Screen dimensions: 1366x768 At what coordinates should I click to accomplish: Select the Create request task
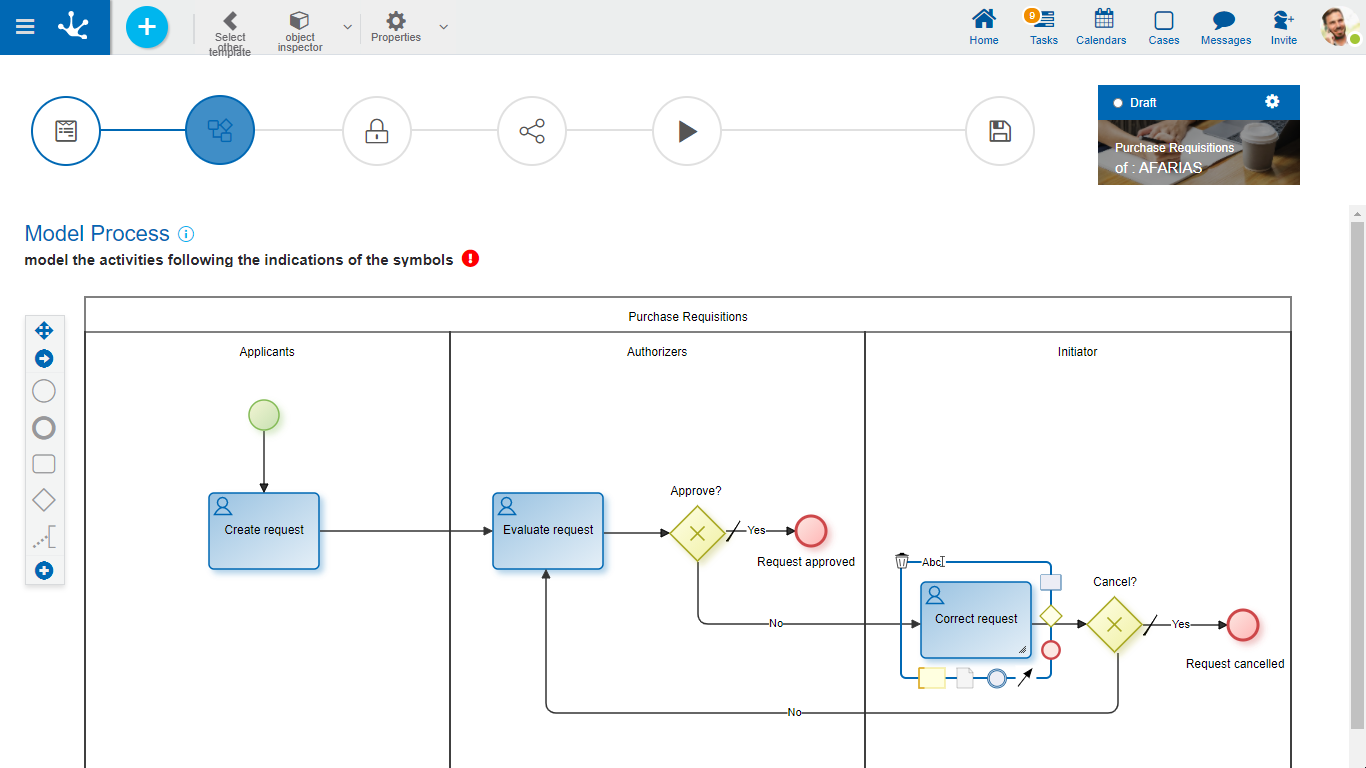[x=264, y=531]
